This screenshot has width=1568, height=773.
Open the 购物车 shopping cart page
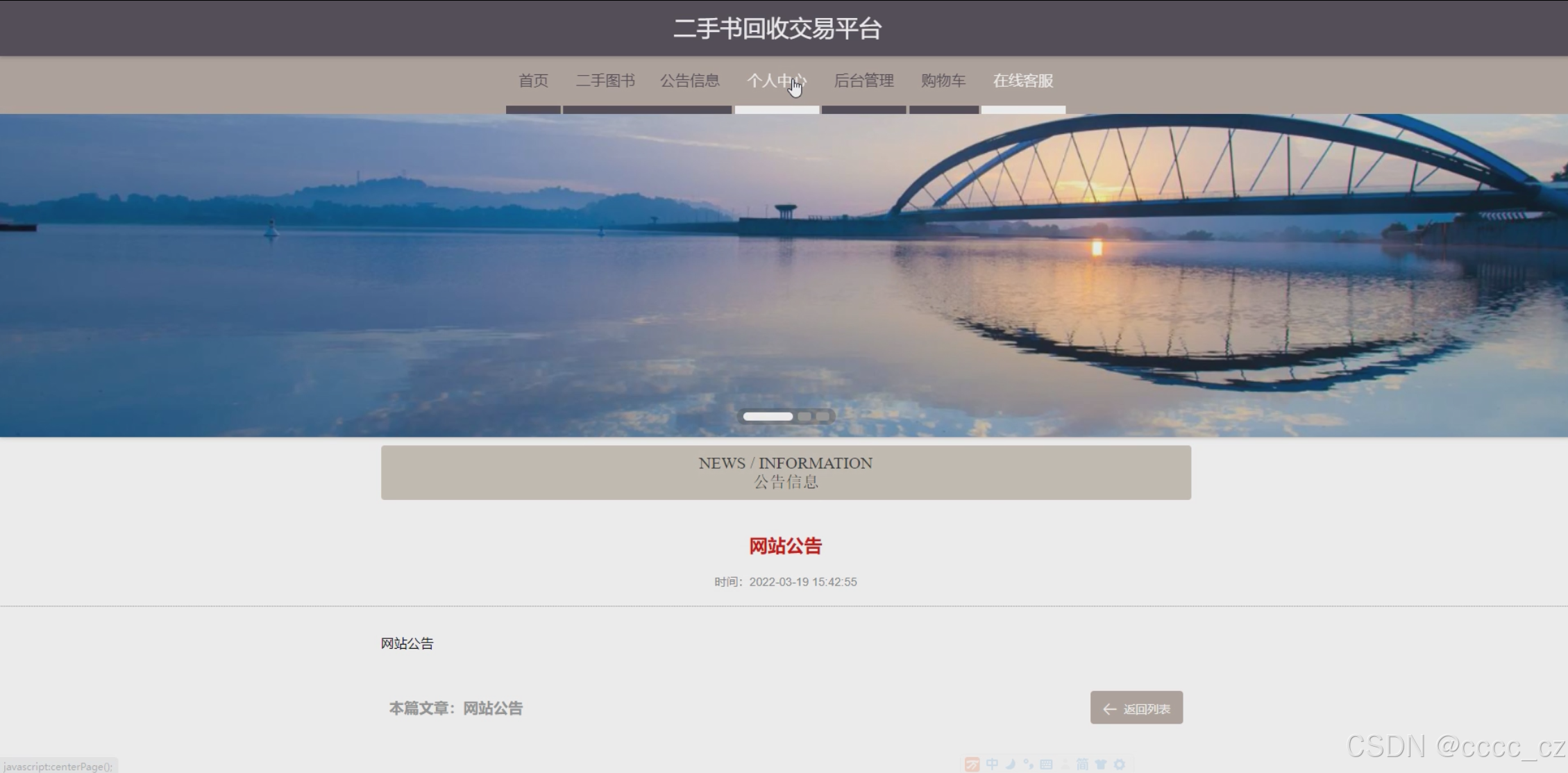[x=943, y=81]
